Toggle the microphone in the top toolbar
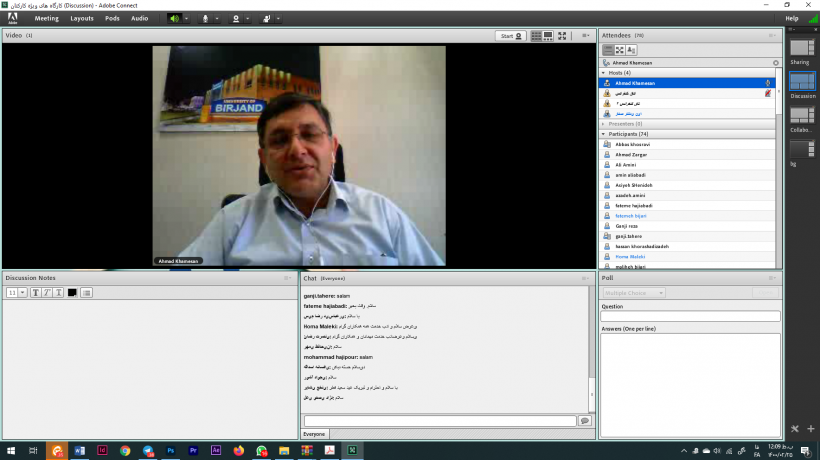This screenshot has height=460, width=820. 205,19
